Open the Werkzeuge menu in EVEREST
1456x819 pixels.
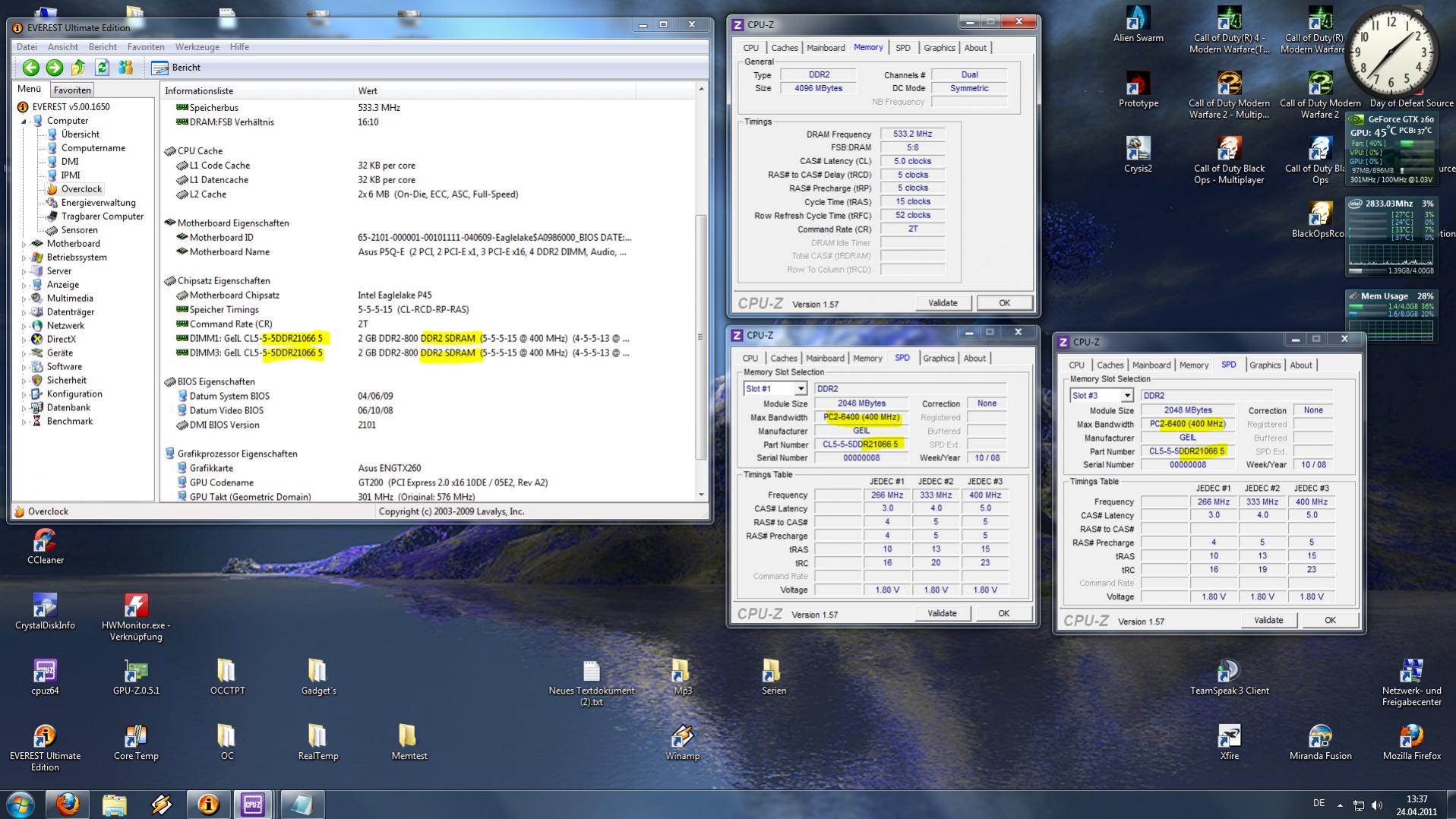[x=197, y=47]
